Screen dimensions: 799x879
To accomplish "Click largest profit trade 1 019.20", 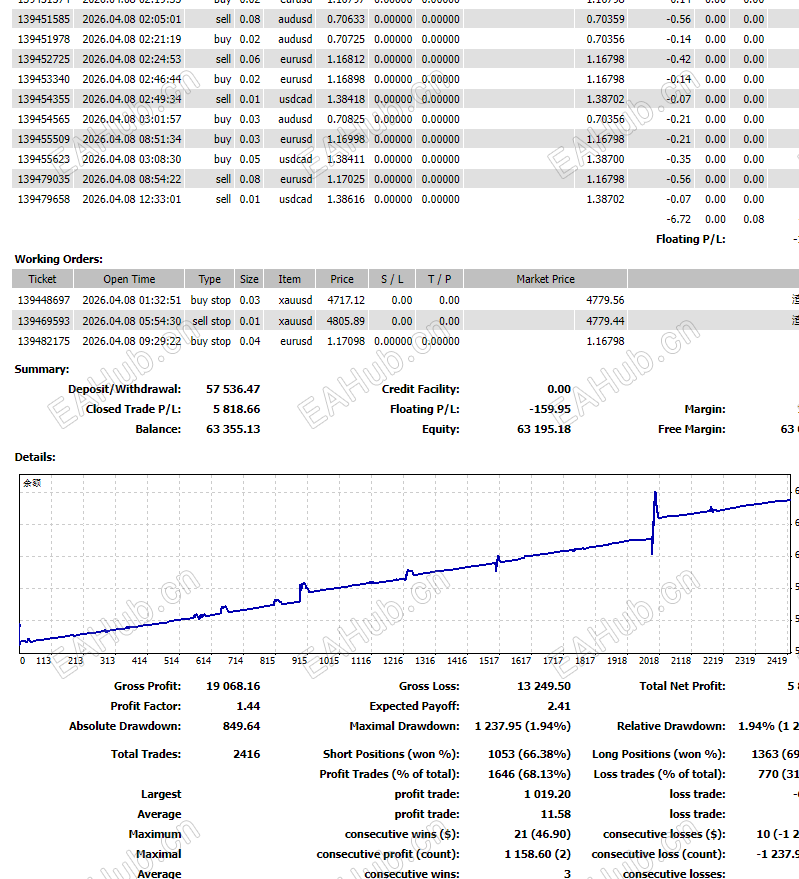I will click(x=547, y=794).
